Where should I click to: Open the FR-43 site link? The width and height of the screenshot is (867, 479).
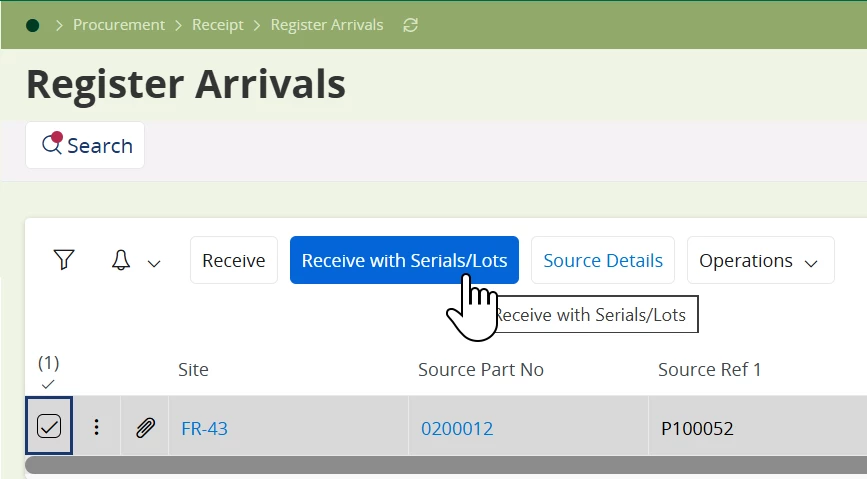coord(204,428)
